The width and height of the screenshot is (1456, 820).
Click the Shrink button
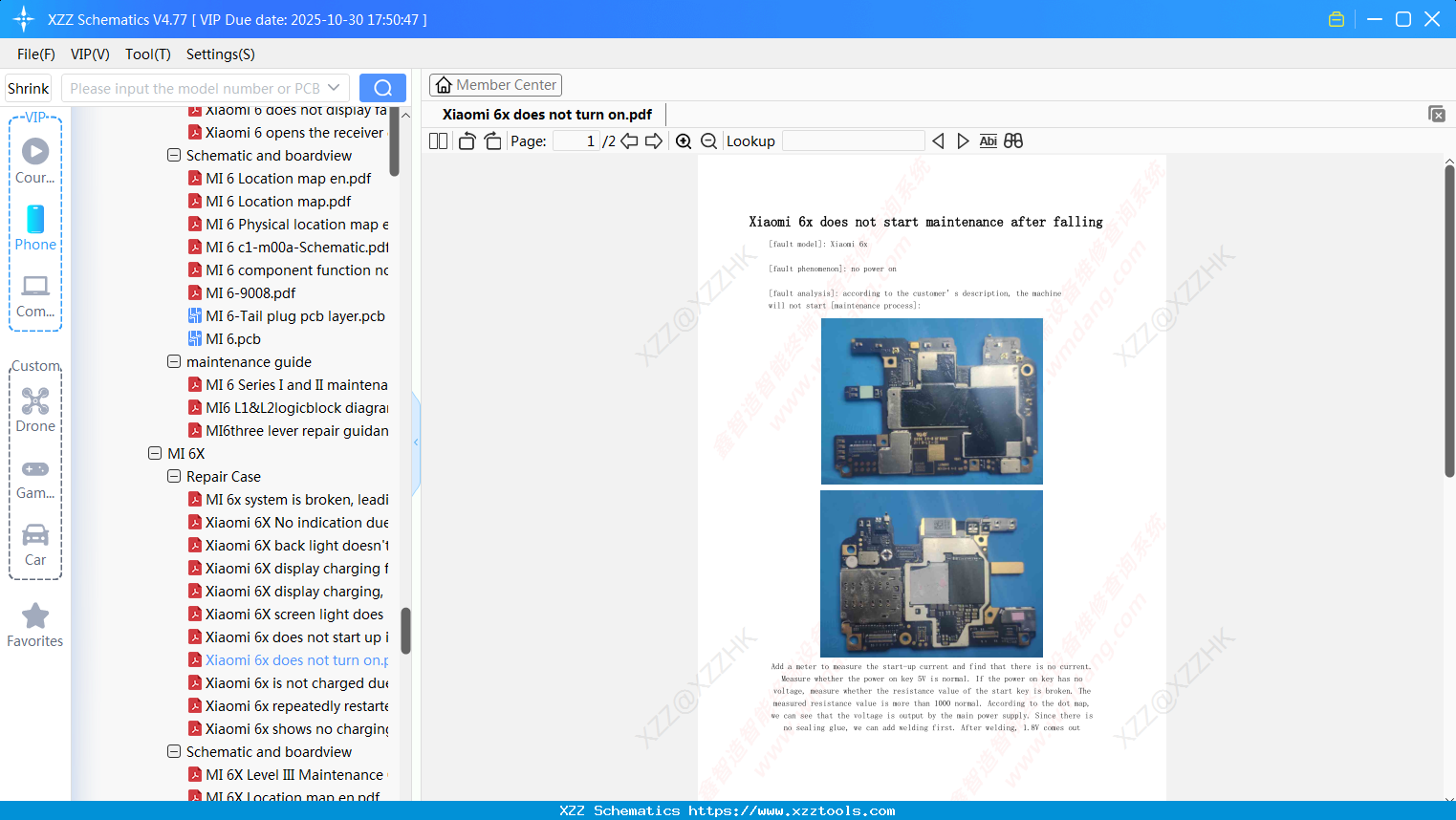tap(29, 88)
